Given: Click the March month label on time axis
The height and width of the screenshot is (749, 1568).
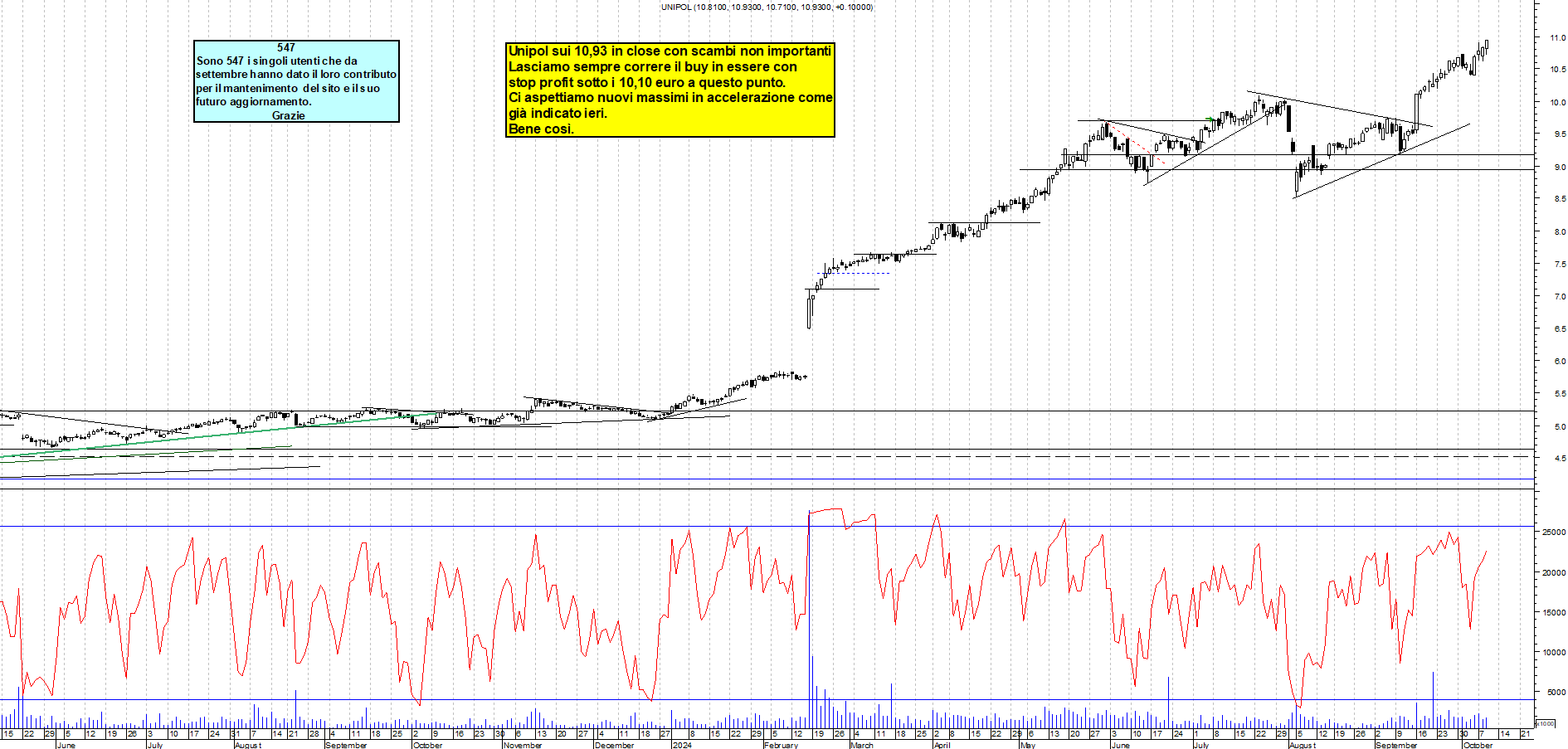Looking at the screenshot, I should click(862, 745).
